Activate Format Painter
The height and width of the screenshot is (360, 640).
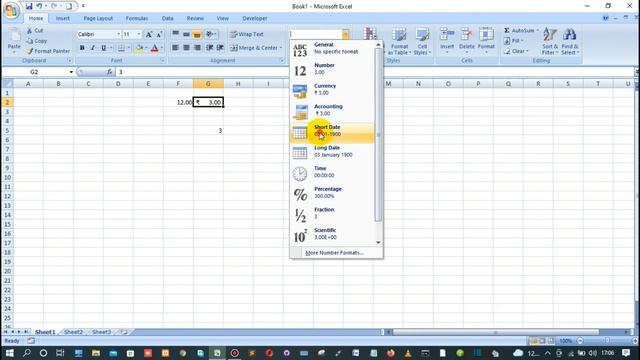pos(48,51)
